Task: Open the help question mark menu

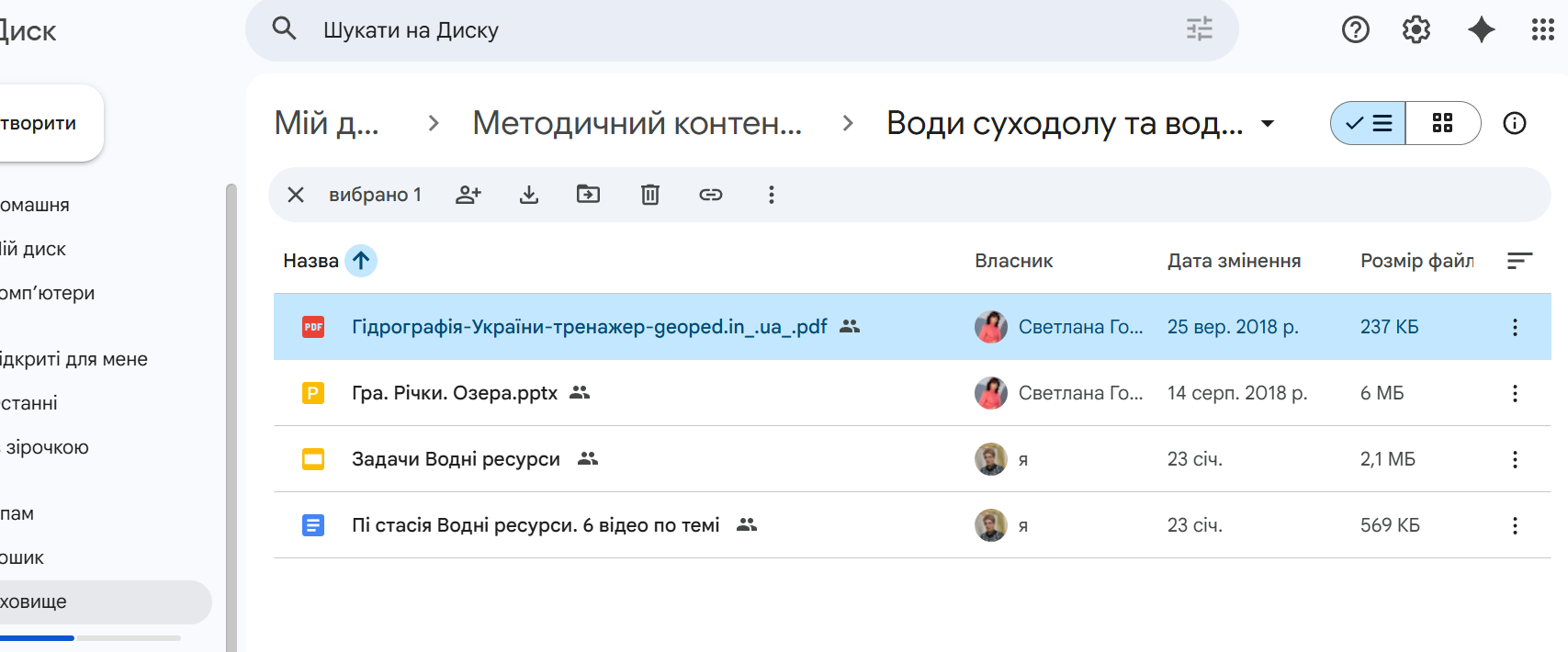Action: coord(1356,30)
